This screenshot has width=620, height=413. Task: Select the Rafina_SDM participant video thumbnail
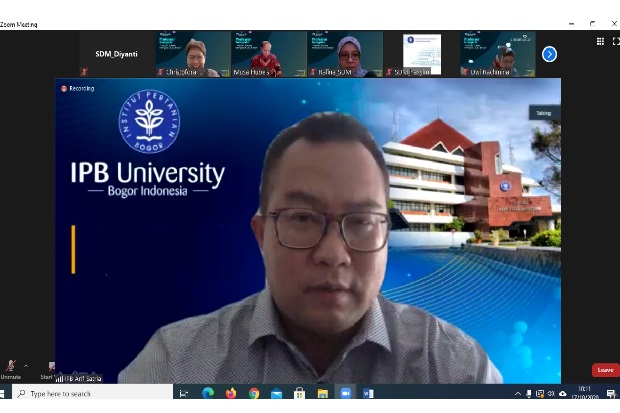click(345, 54)
